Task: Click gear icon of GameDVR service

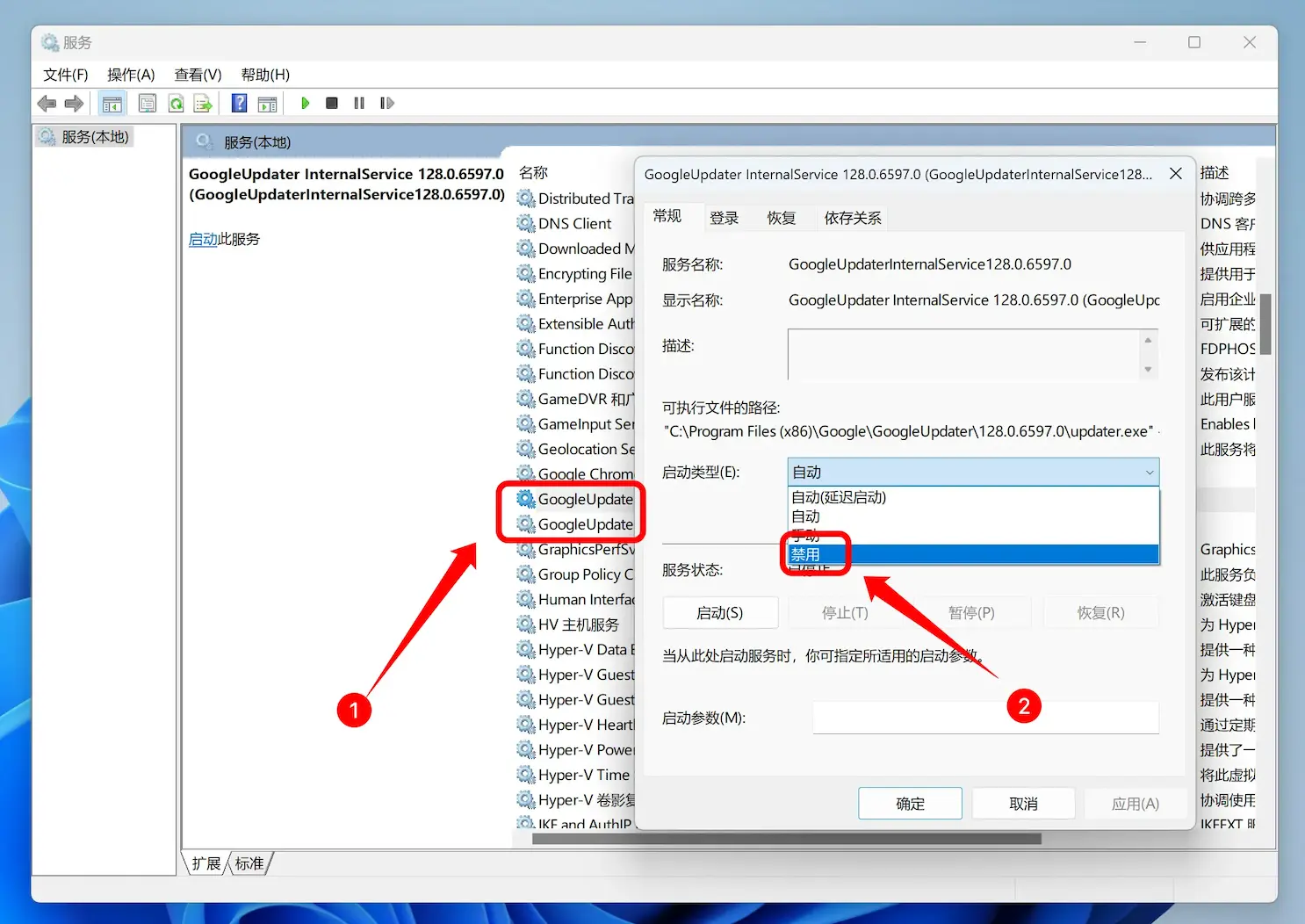Action: pos(525,399)
